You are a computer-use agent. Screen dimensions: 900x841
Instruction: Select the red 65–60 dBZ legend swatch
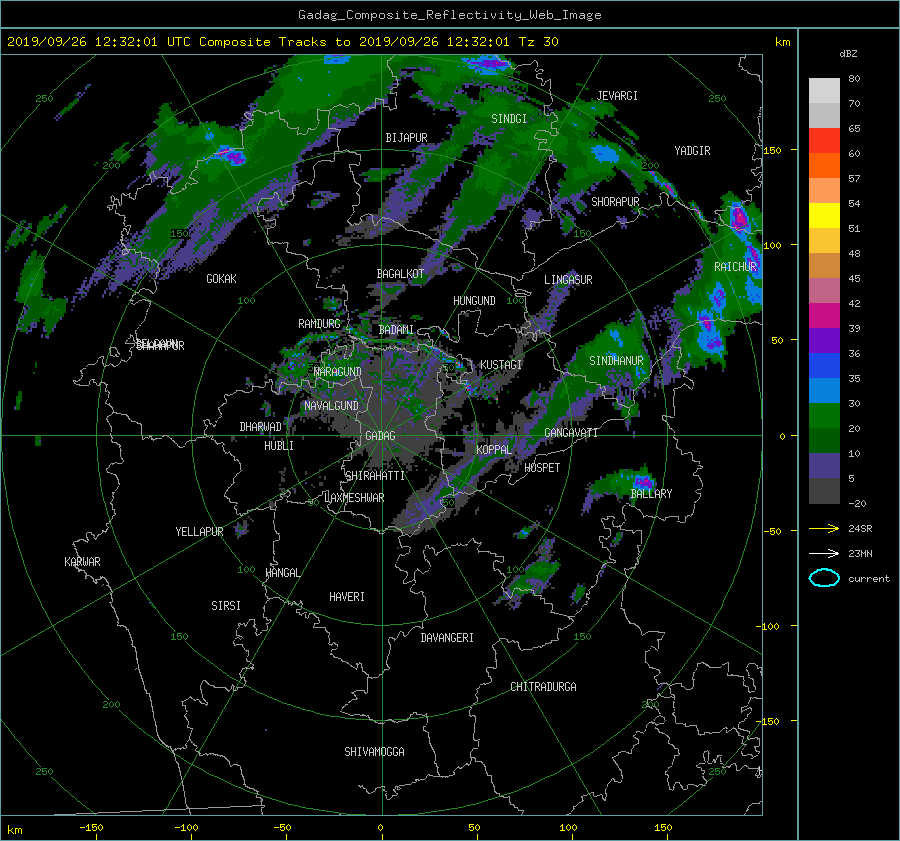pos(824,140)
